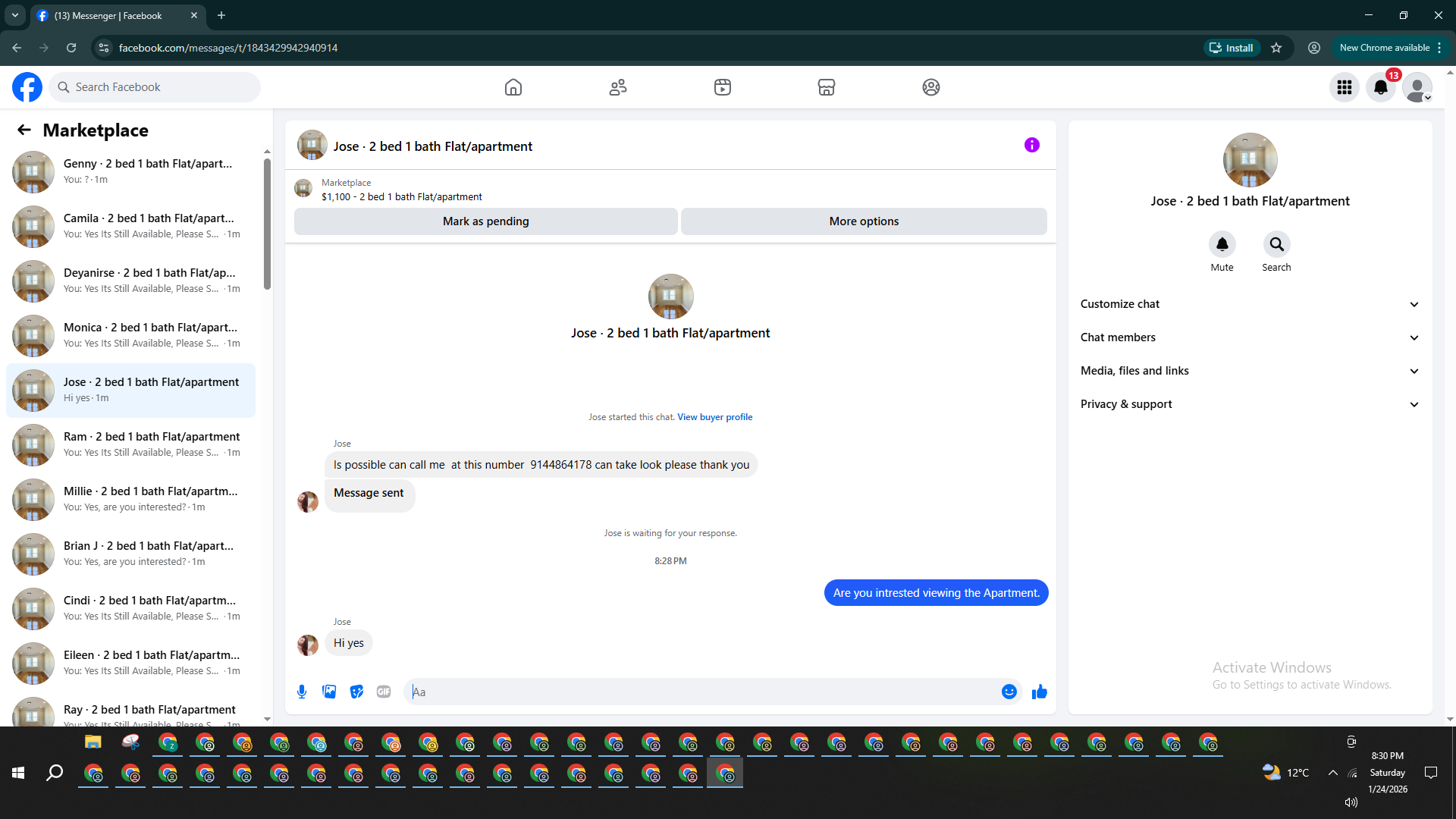
Task: Open the Facebook Marketplace tab in top navigation
Action: click(826, 87)
